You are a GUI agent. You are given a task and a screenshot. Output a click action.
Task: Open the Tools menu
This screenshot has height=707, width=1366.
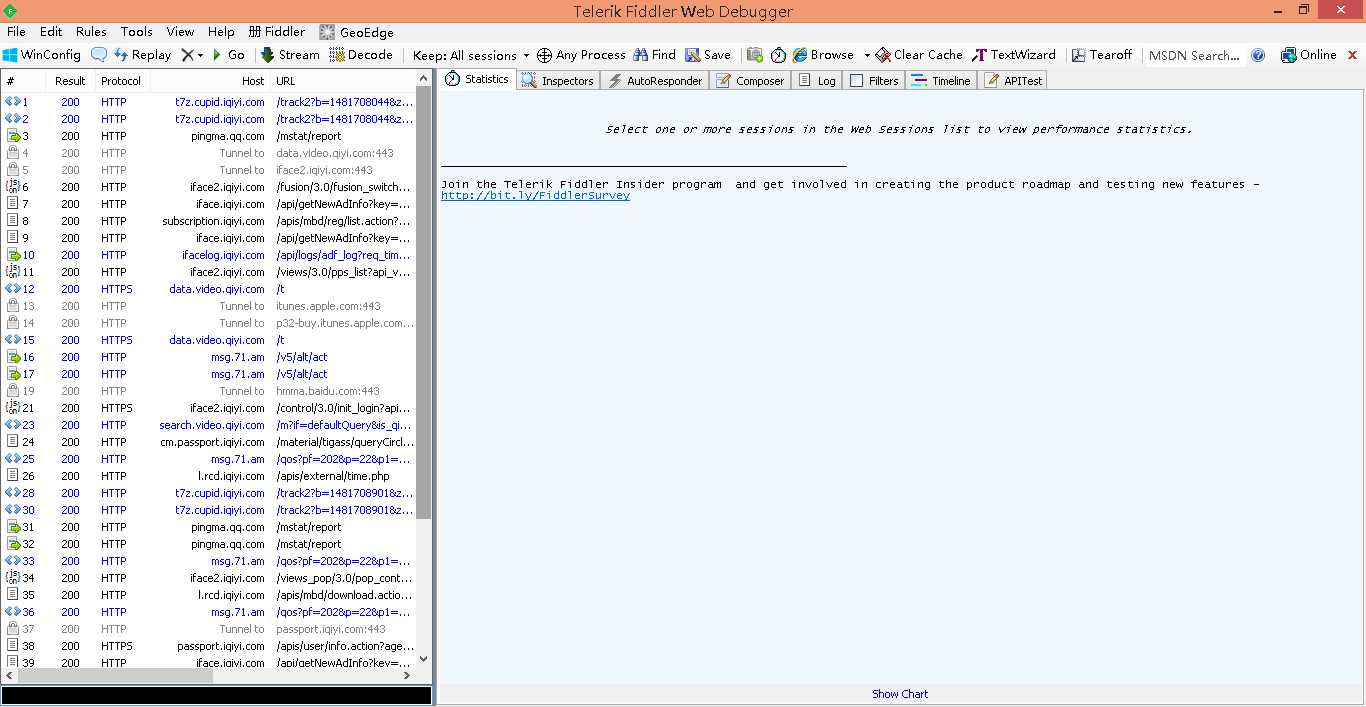(x=137, y=32)
